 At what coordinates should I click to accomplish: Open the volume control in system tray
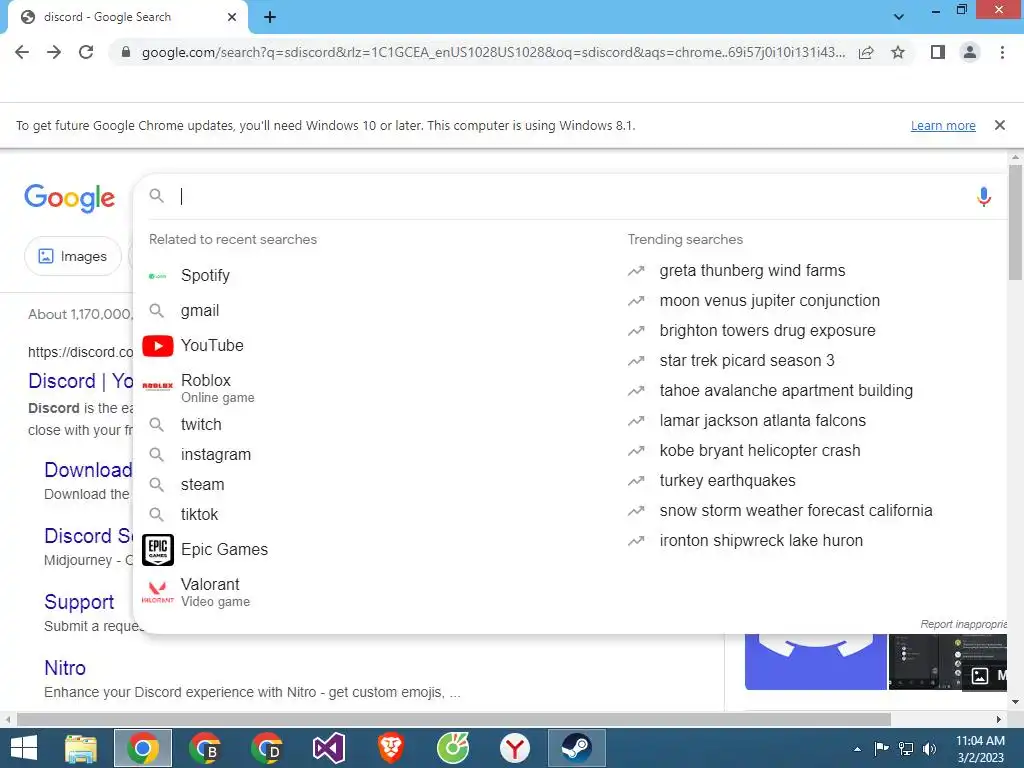(x=929, y=748)
